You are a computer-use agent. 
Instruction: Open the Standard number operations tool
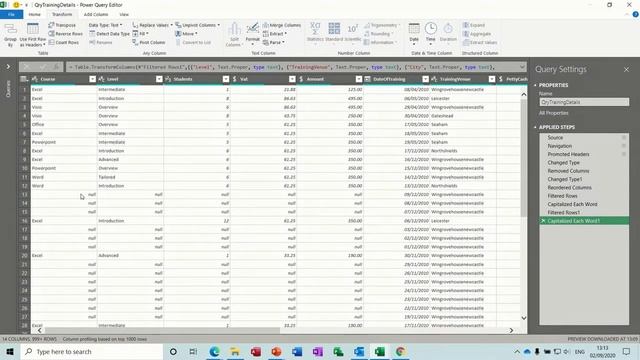tap(334, 33)
